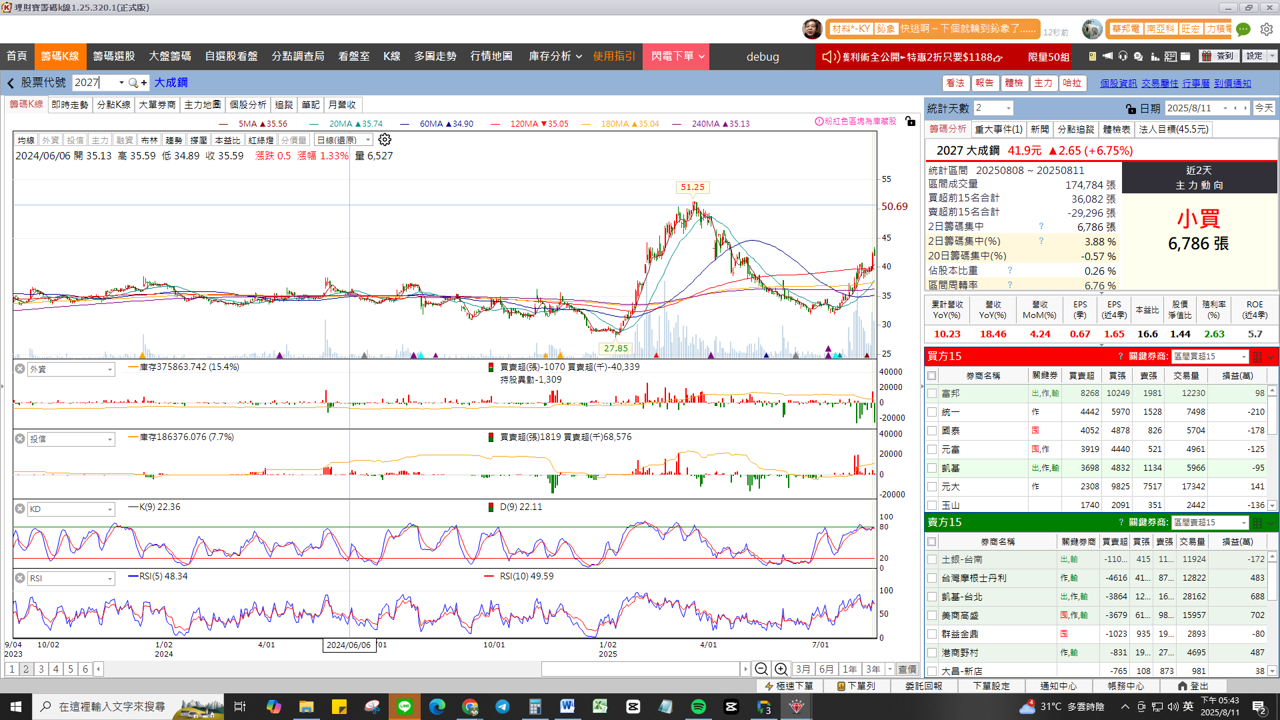
Task: Check the 土銀-台南 row checkbox
Action: (932, 560)
